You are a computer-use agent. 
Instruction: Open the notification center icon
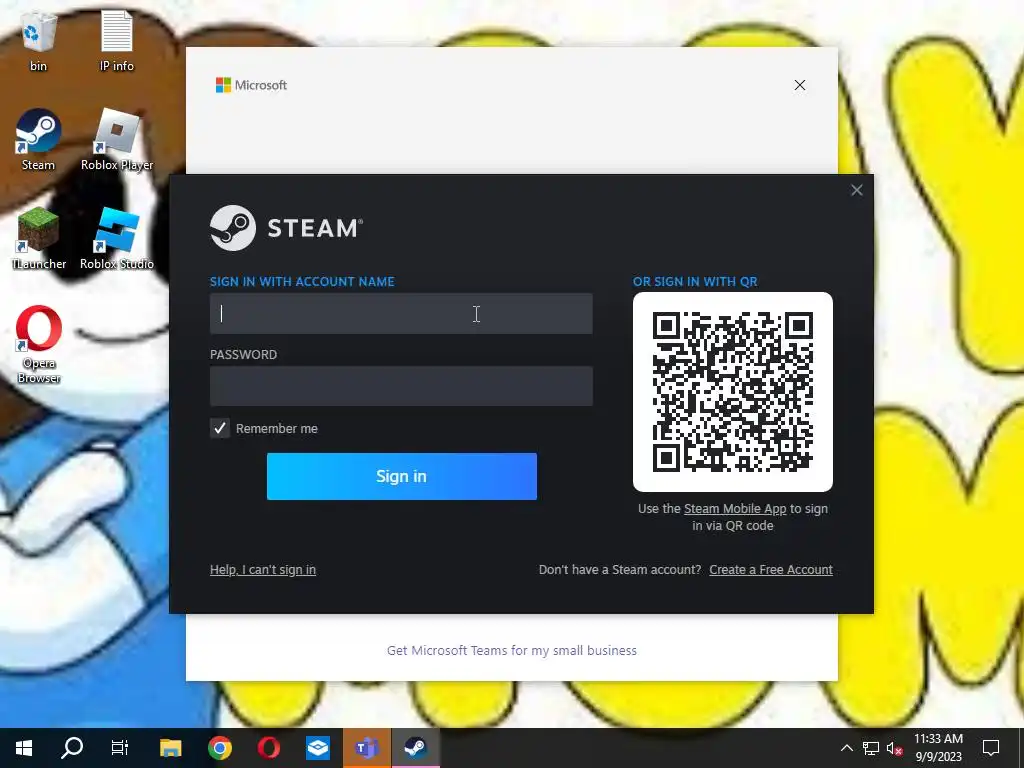pyautogui.click(x=991, y=748)
